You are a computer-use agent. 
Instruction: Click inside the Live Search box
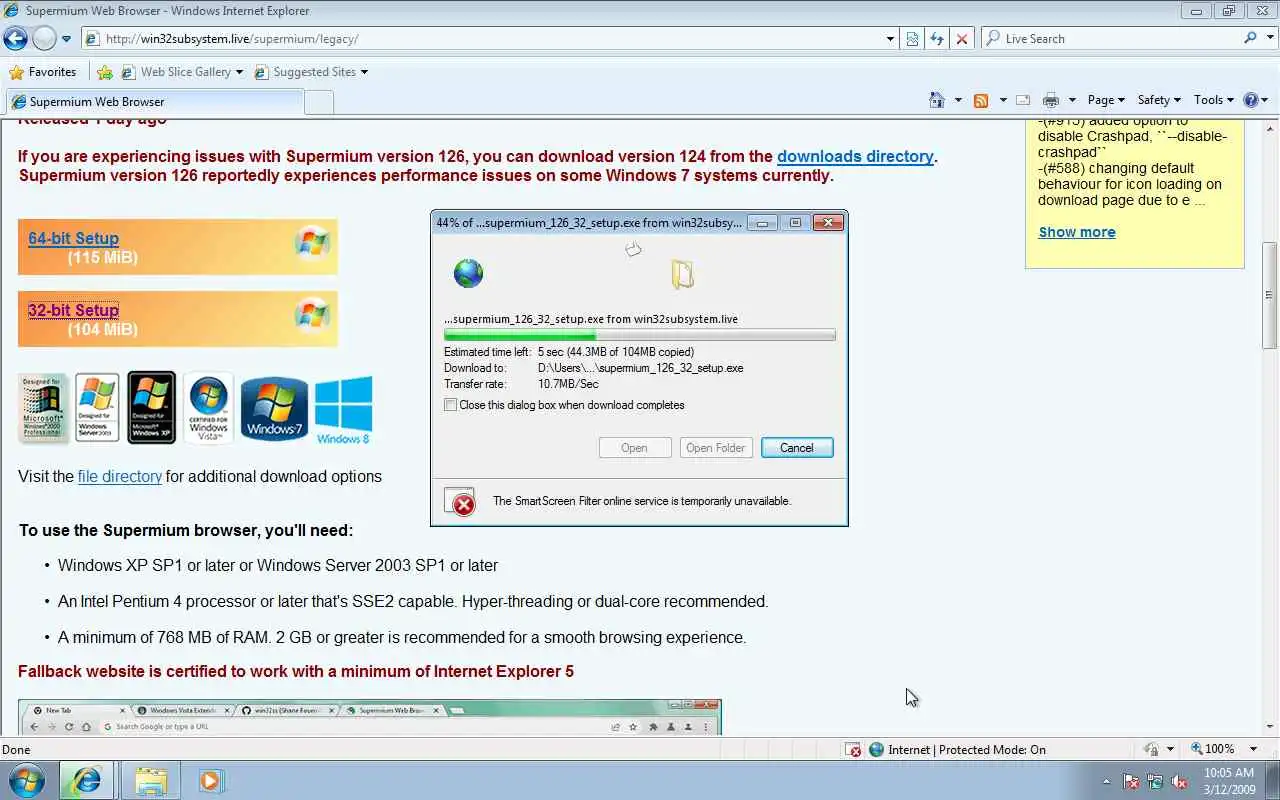(1120, 39)
